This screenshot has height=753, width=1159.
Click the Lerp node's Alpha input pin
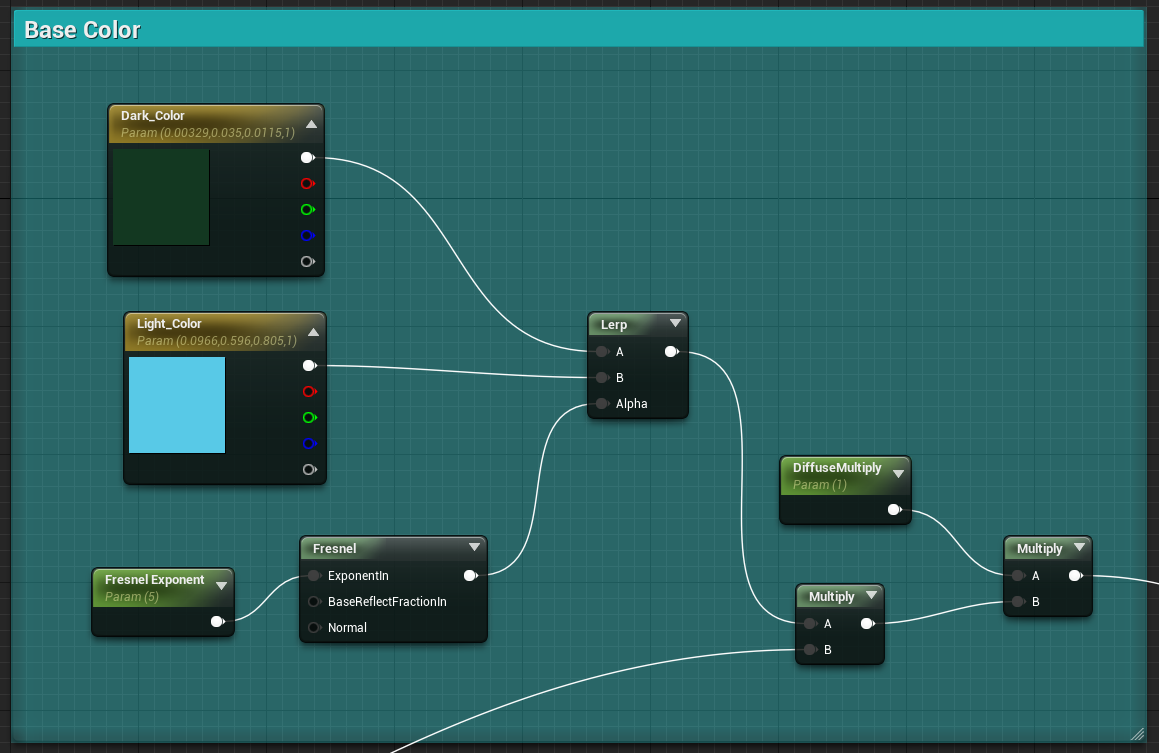pos(602,403)
